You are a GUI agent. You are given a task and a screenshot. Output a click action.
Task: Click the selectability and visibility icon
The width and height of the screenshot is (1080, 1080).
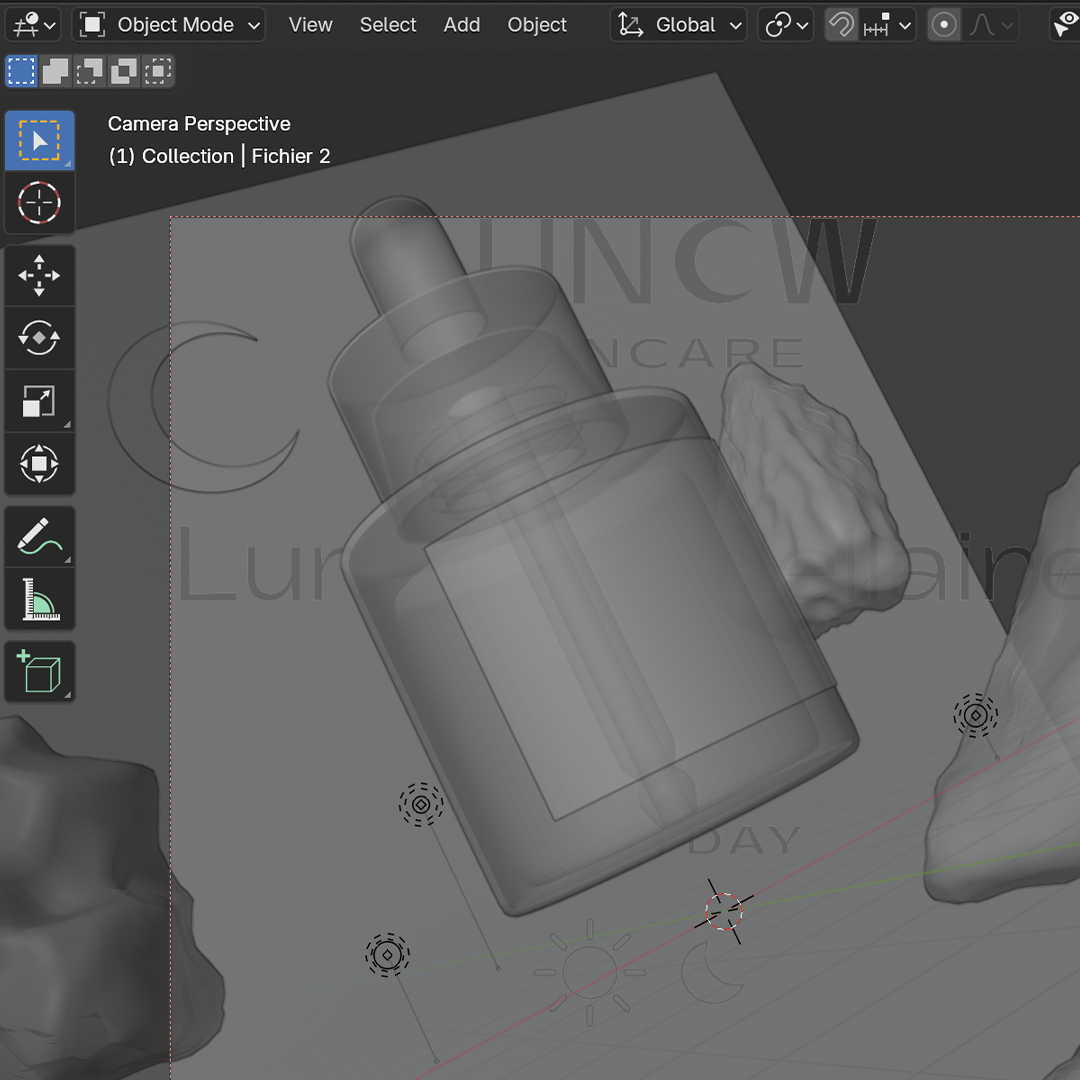tap(1066, 25)
